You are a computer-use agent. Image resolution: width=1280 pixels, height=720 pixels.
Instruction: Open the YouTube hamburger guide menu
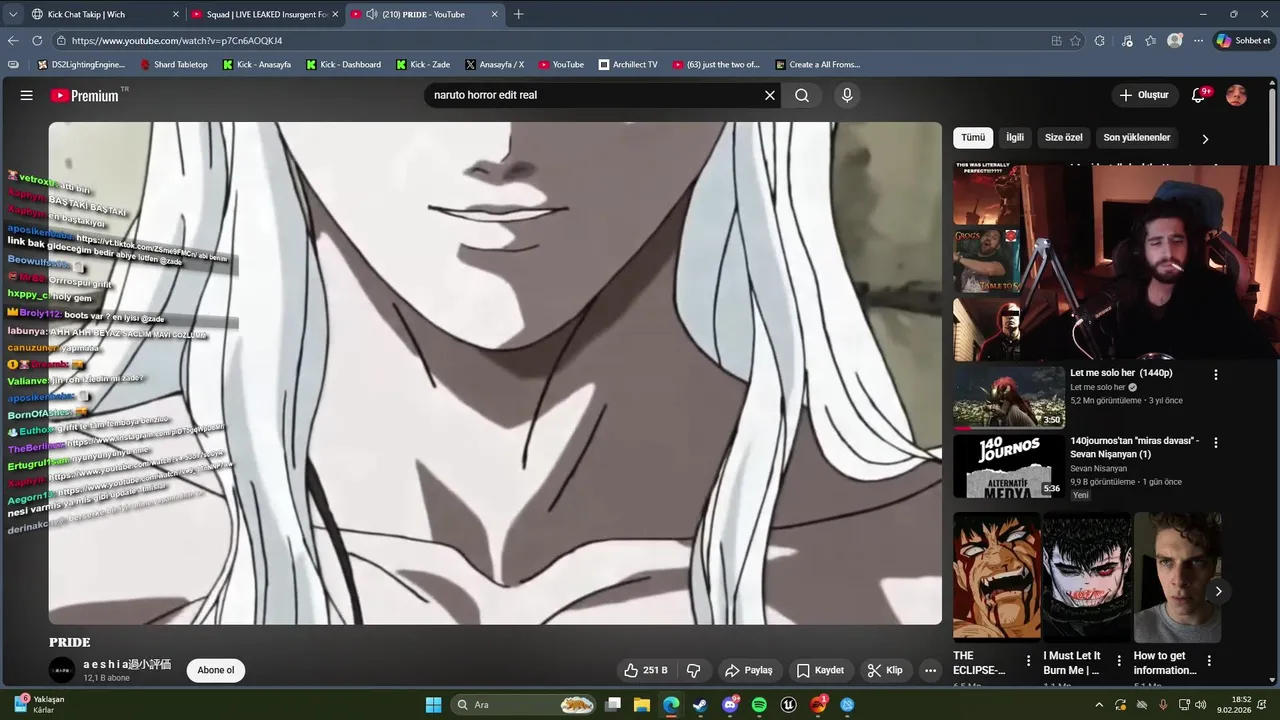[x=26, y=95]
